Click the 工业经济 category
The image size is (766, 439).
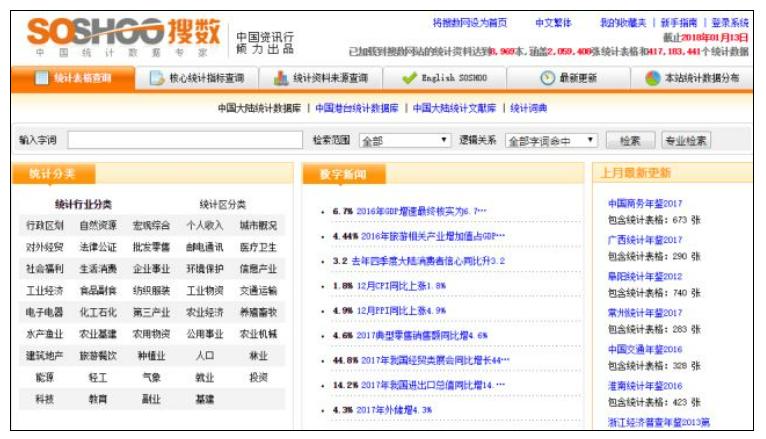click(45, 291)
